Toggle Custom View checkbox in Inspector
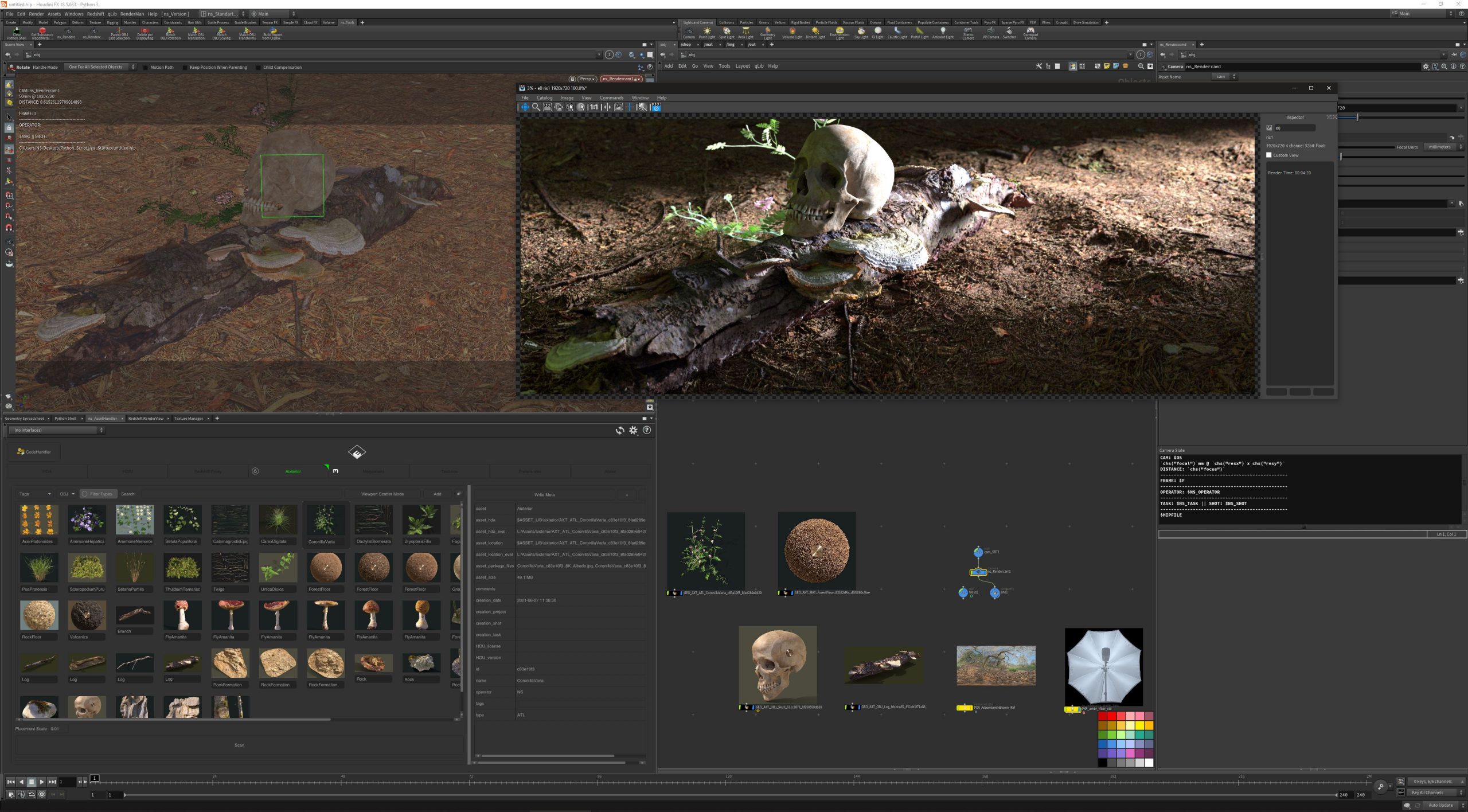This screenshot has height=812, width=1468. [1269, 155]
